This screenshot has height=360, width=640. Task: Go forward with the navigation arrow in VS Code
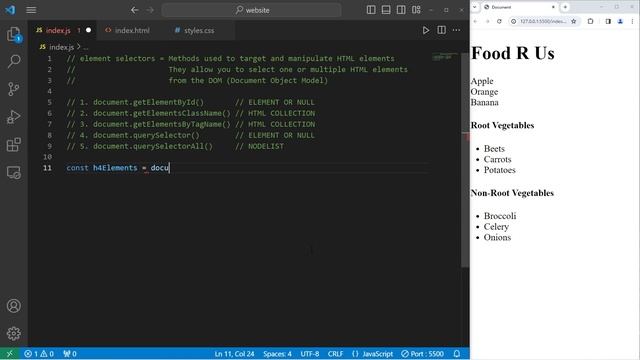[150, 10]
